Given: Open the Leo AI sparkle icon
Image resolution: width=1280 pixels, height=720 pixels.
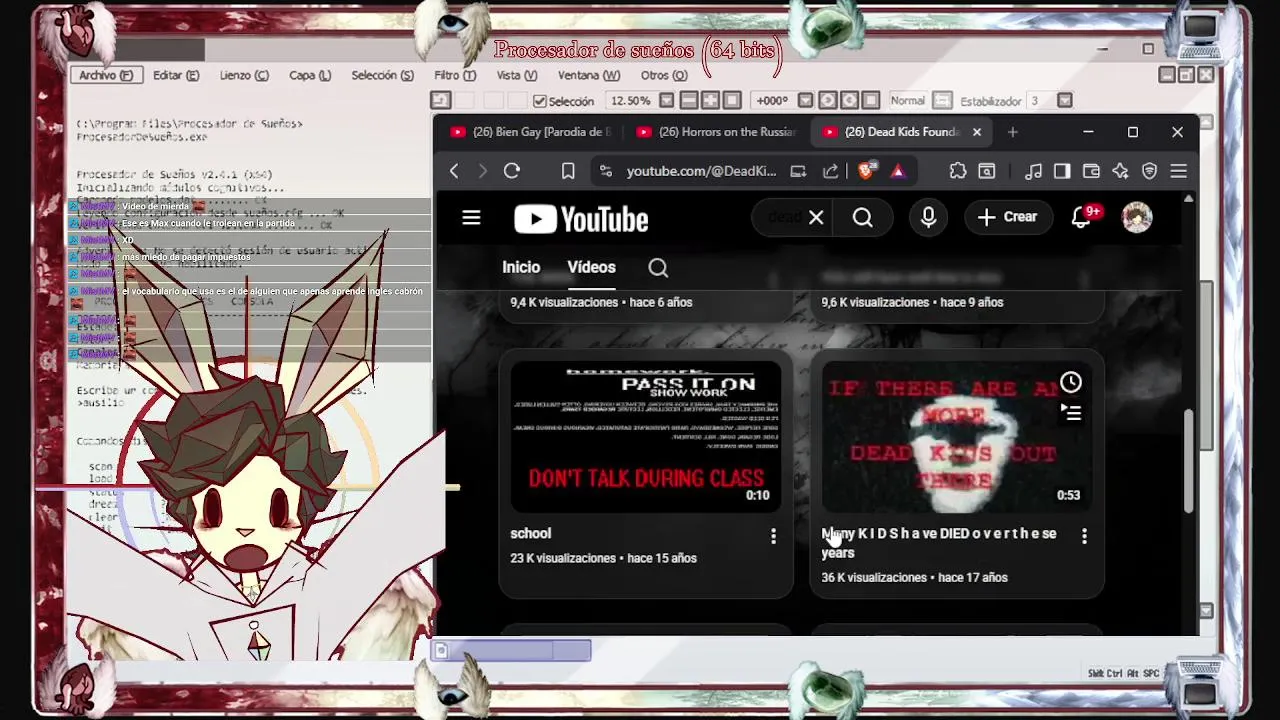Looking at the screenshot, I should (1120, 171).
